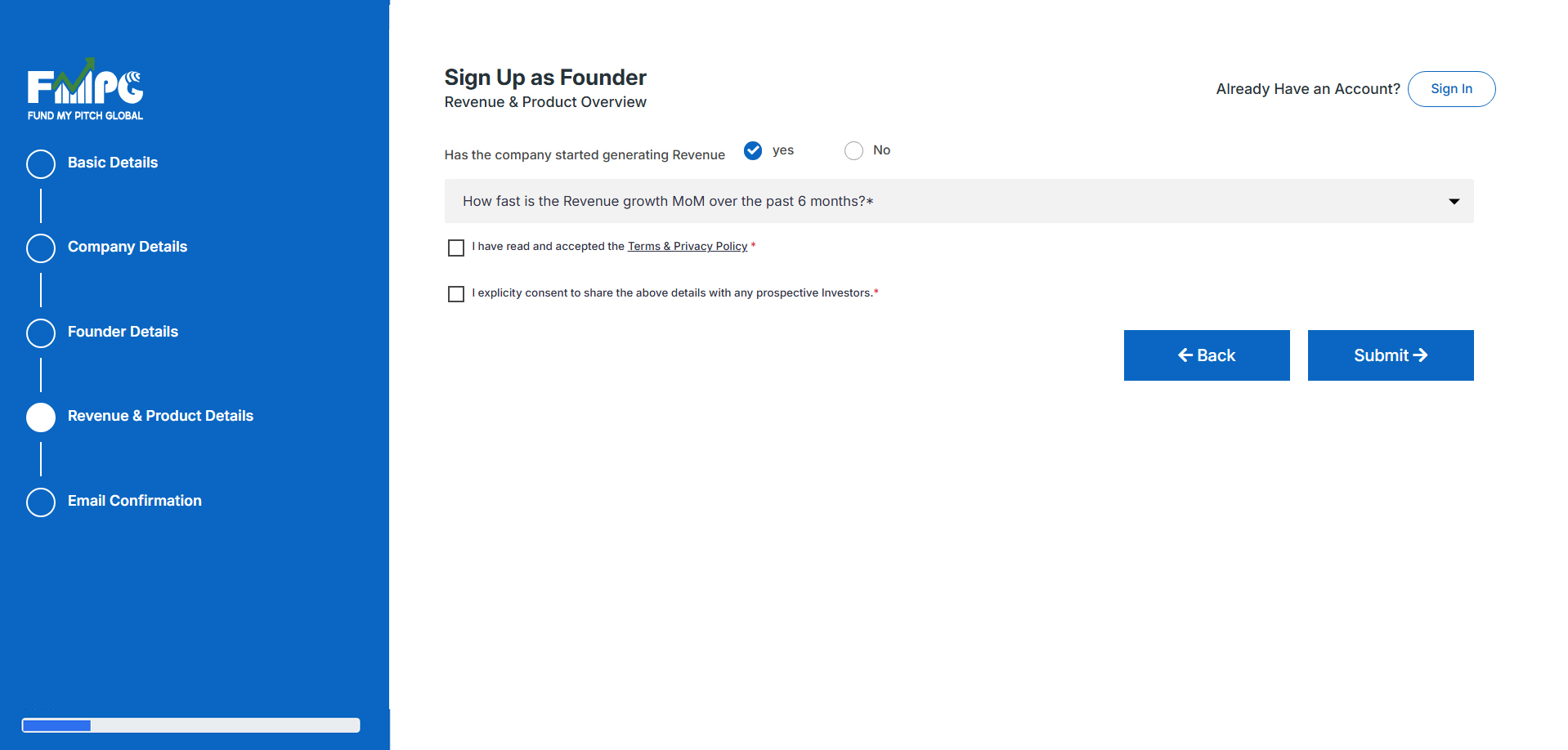Image resolution: width=1568 pixels, height=750 pixels.
Task: Click the Company Details step circle
Action: point(41,248)
